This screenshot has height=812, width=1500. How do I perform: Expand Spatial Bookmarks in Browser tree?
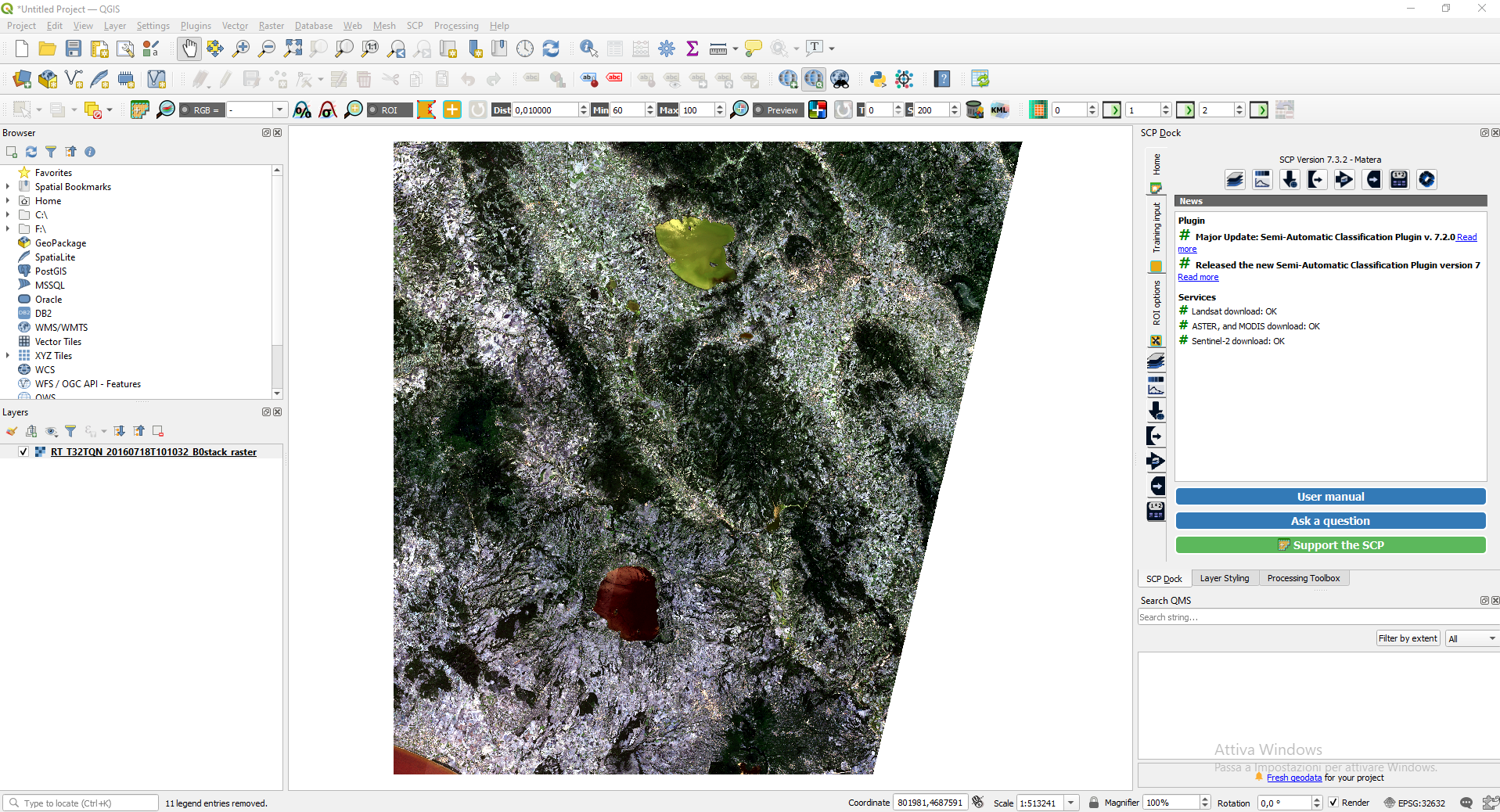(8, 186)
